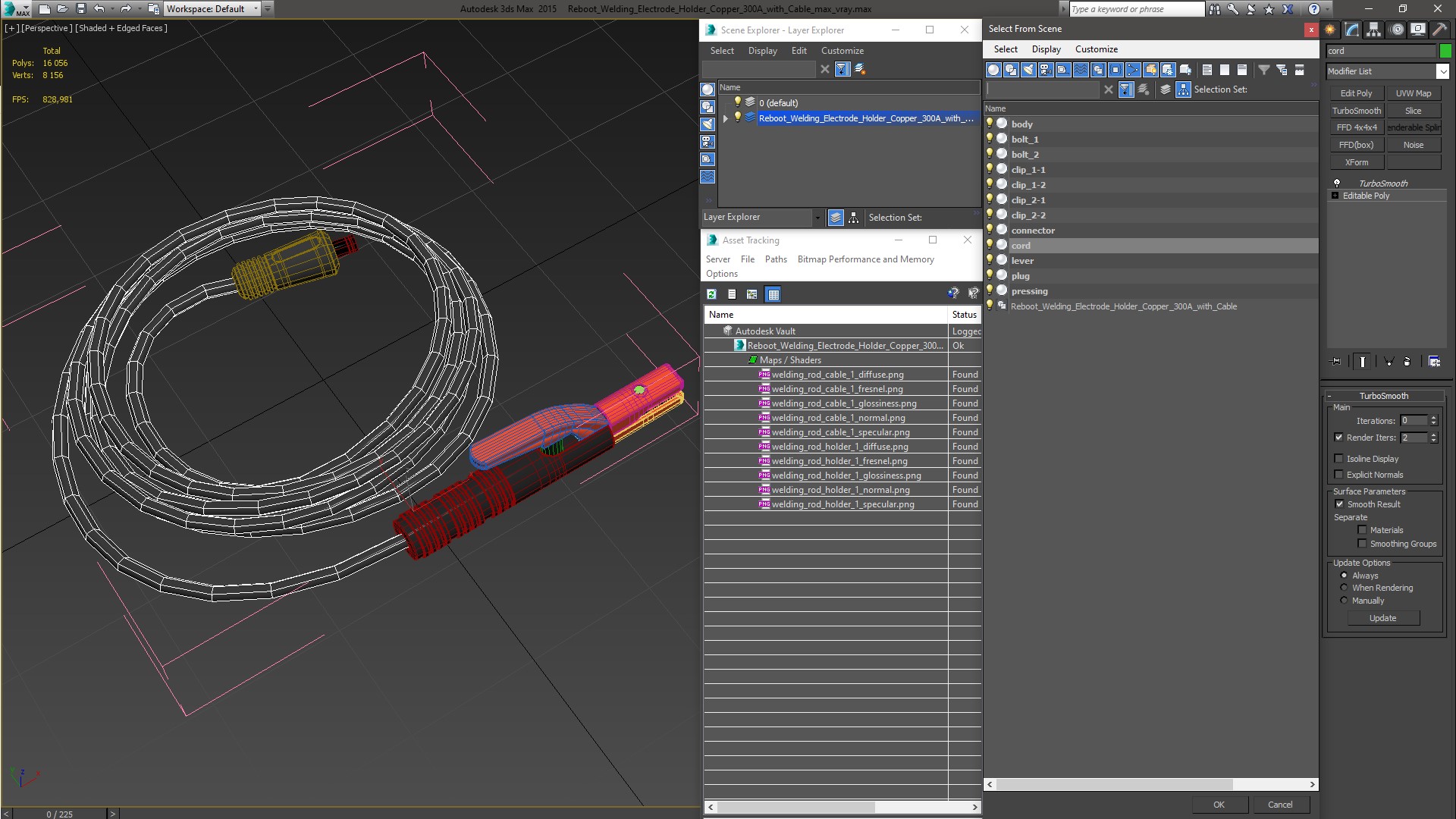Image resolution: width=1456 pixels, height=819 pixels.
Task: Switch Asset Tracking to tree view icon
Action: (752, 294)
